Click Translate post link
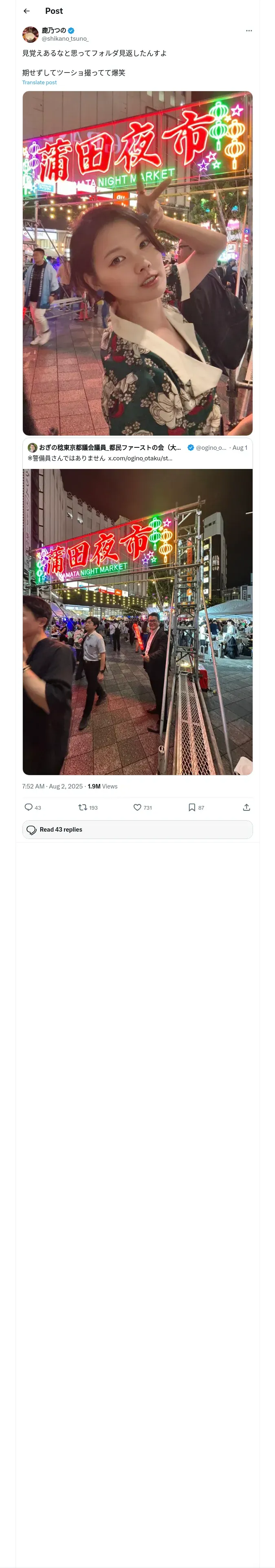The image size is (275, 1568). point(40,82)
